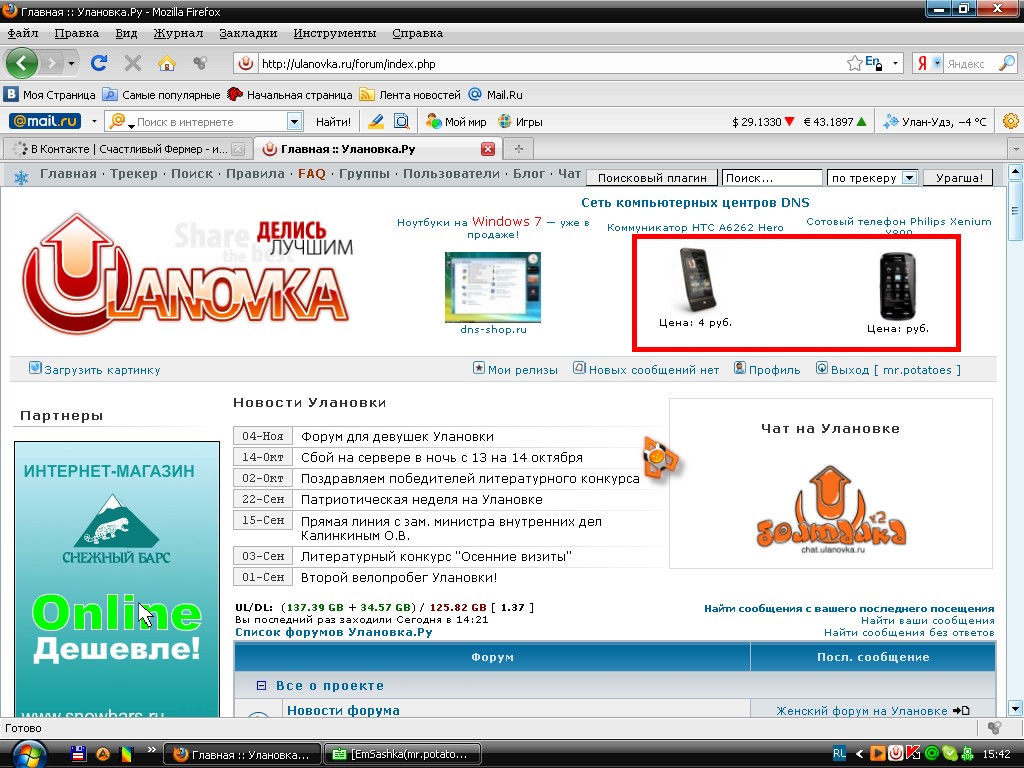Click the highlighter pencil icon in Mail.ru toolbar

[376, 121]
